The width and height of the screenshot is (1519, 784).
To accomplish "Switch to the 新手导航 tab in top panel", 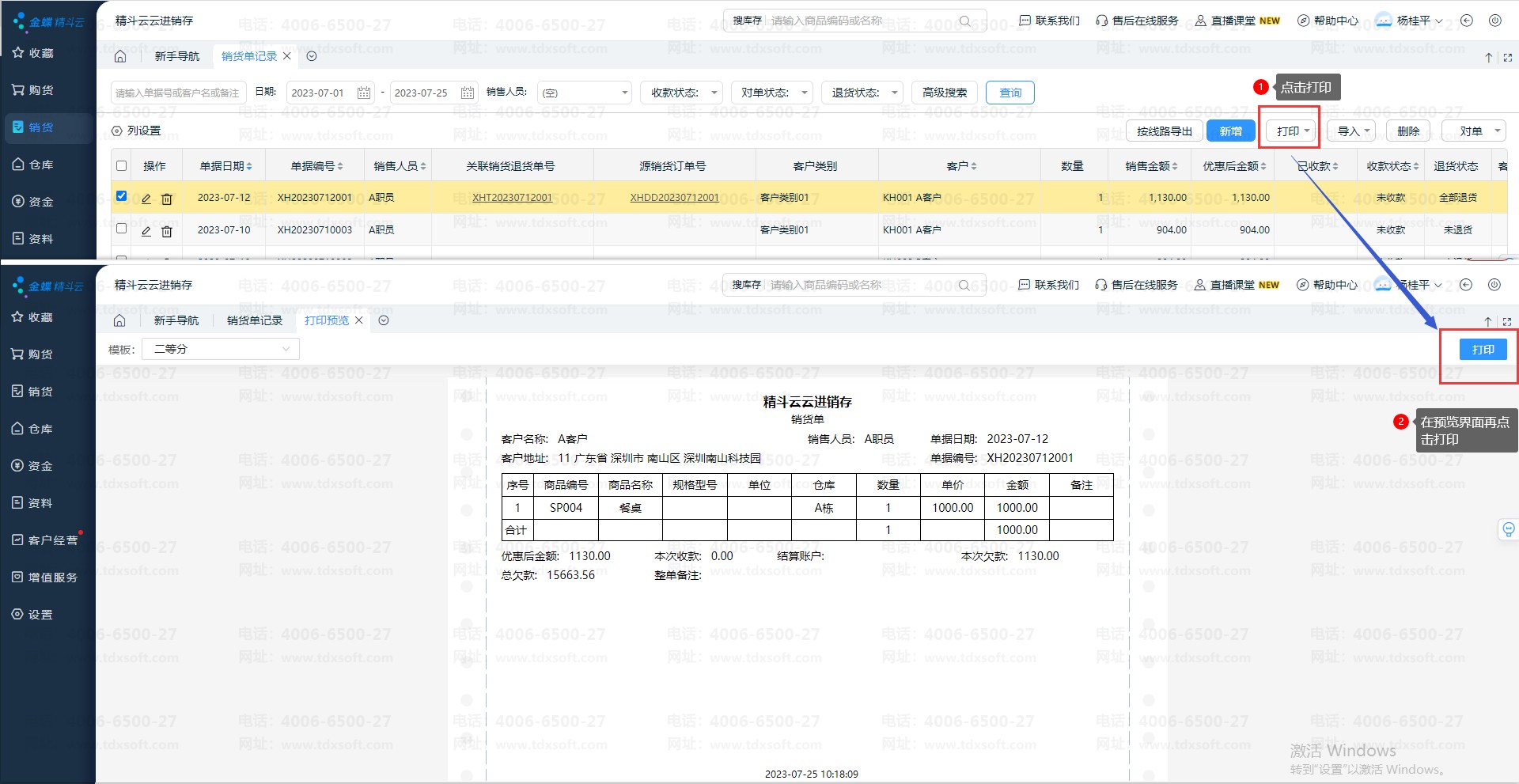I will (177, 56).
